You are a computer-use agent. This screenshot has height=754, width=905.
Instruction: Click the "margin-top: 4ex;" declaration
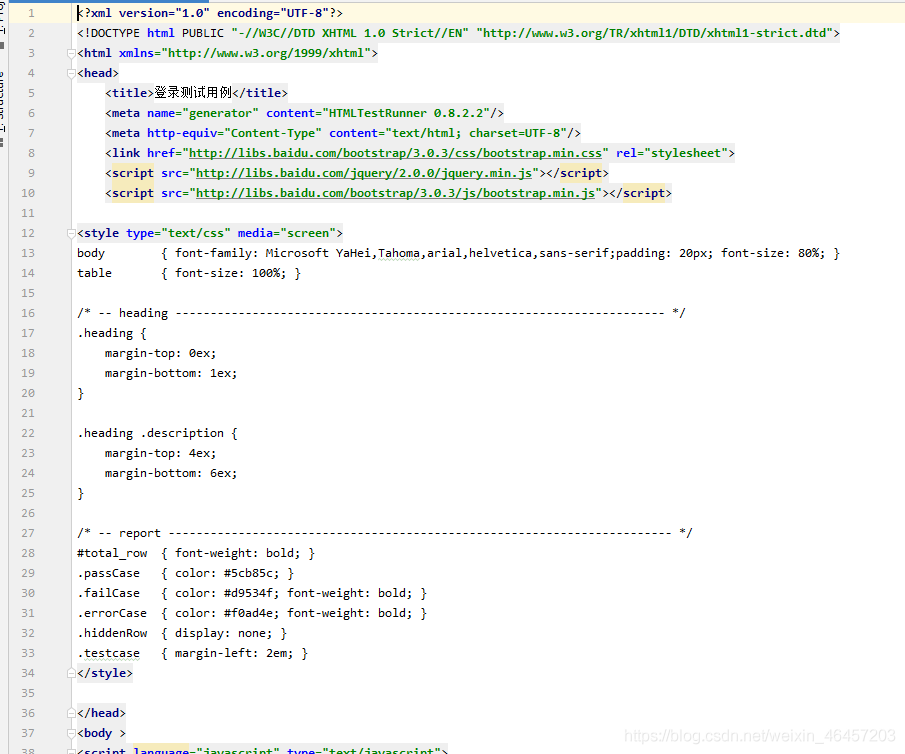pyautogui.click(x=160, y=454)
